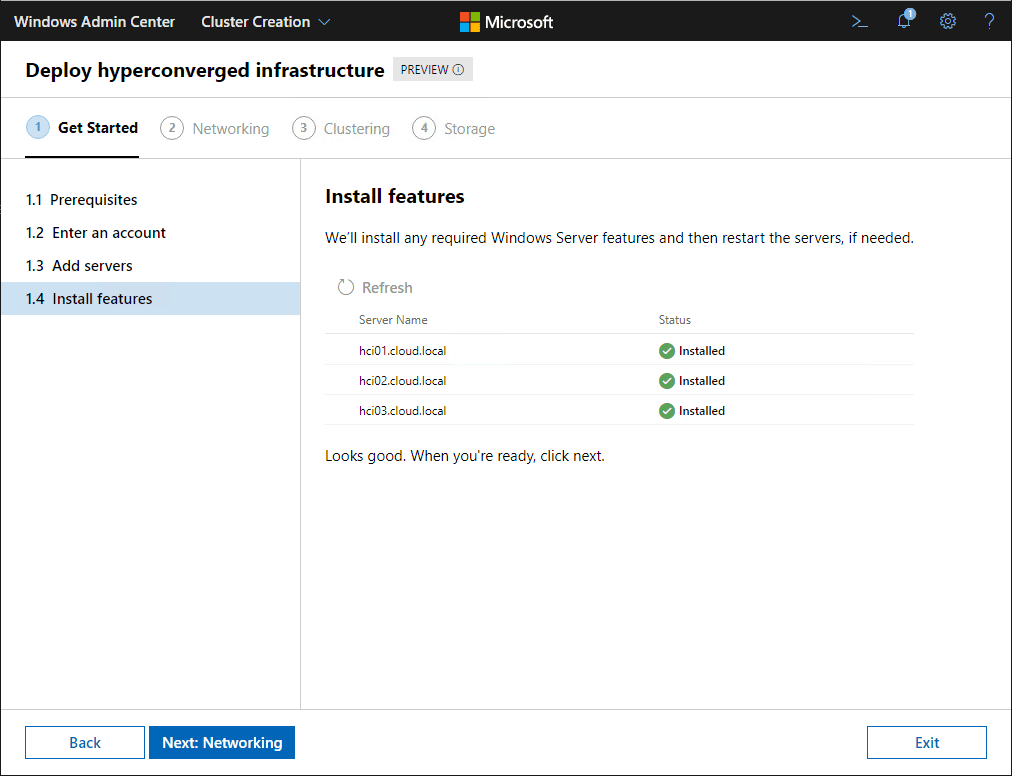Select the hci02.cloud.local server row
The image size is (1012, 776).
point(402,381)
